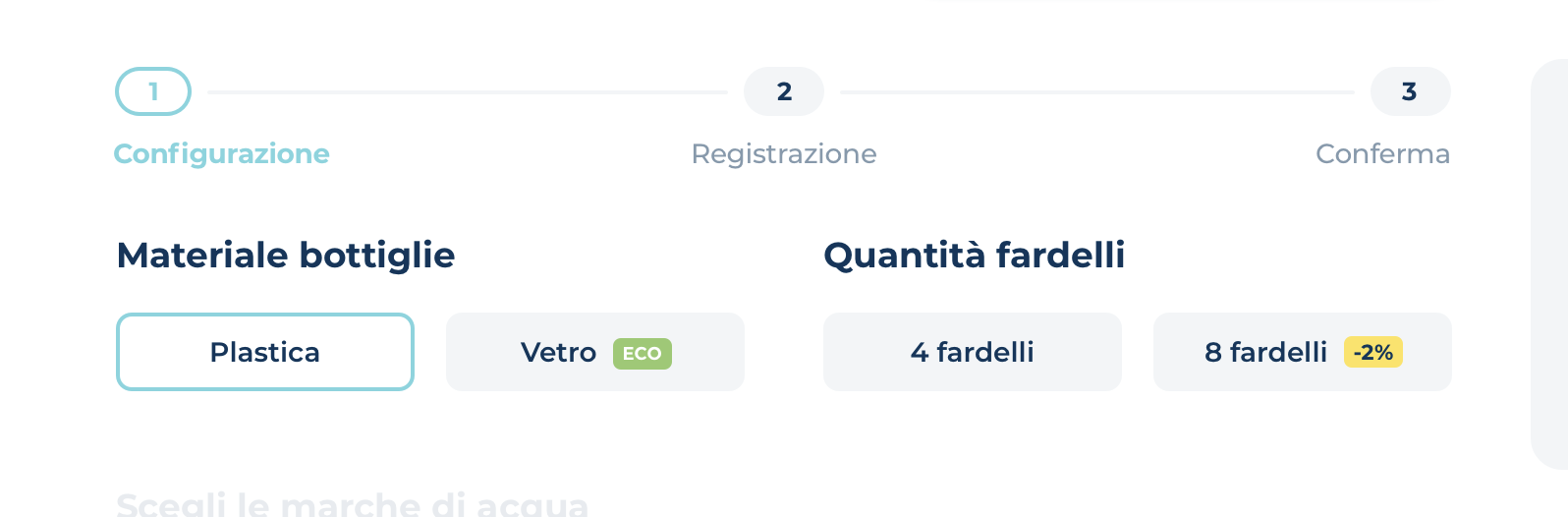
Task: Click the green ECO badge
Action: [x=643, y=354]
